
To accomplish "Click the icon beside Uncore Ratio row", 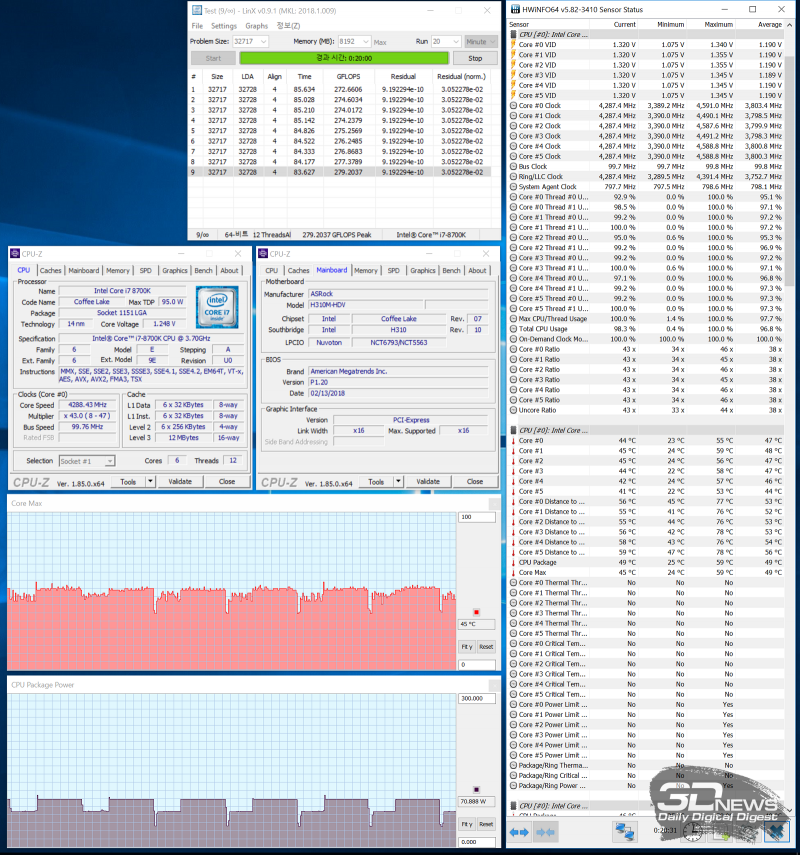I will pyautogui.click(x=513, y=410).
